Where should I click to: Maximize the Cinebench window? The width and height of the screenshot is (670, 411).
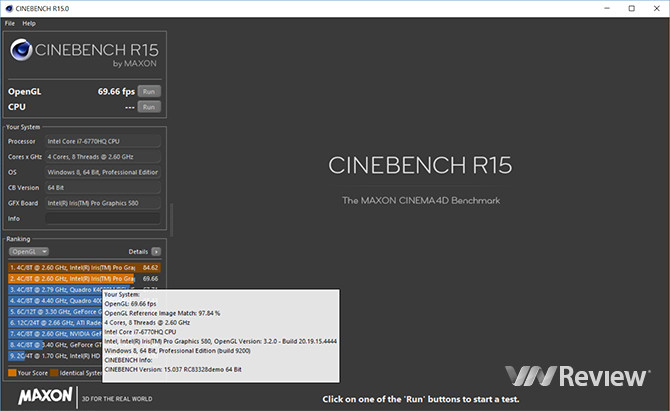pyautogui.click(x=631, y=8)
